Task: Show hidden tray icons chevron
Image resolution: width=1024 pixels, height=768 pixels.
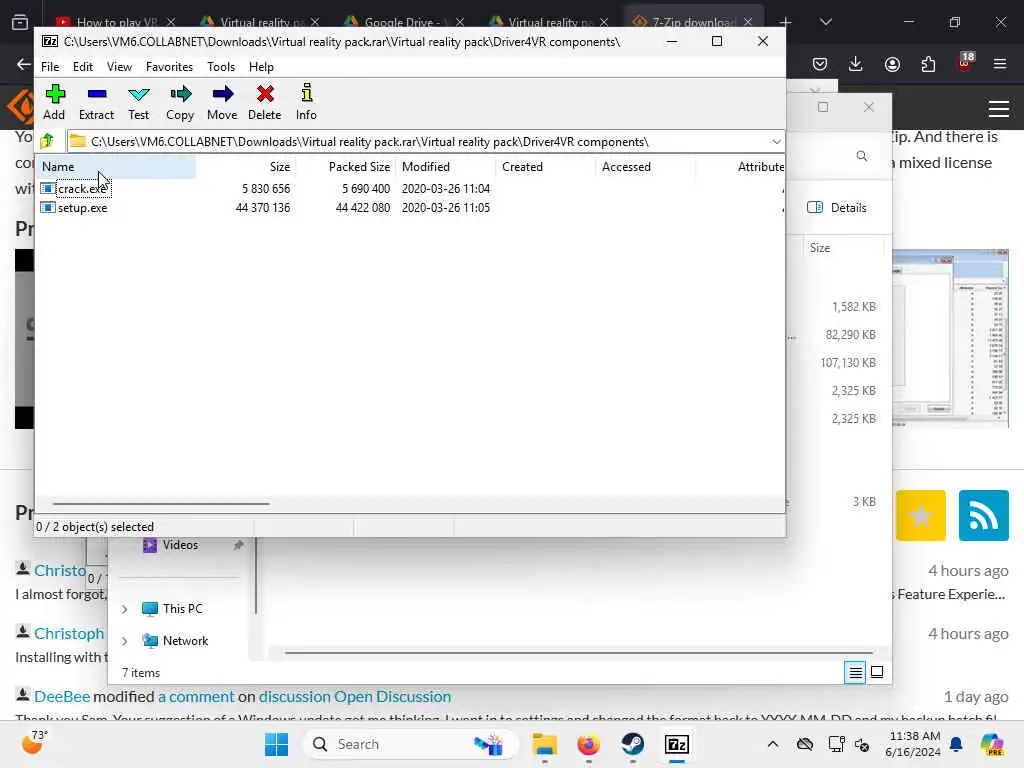Action: point(773,744)
